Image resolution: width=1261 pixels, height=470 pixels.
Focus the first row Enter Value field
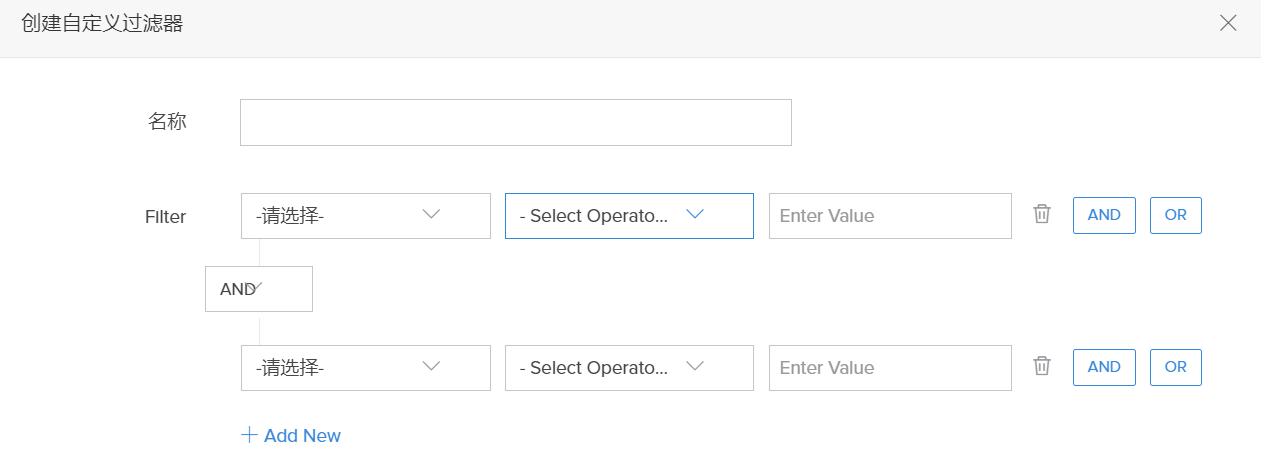coord(889,216)
